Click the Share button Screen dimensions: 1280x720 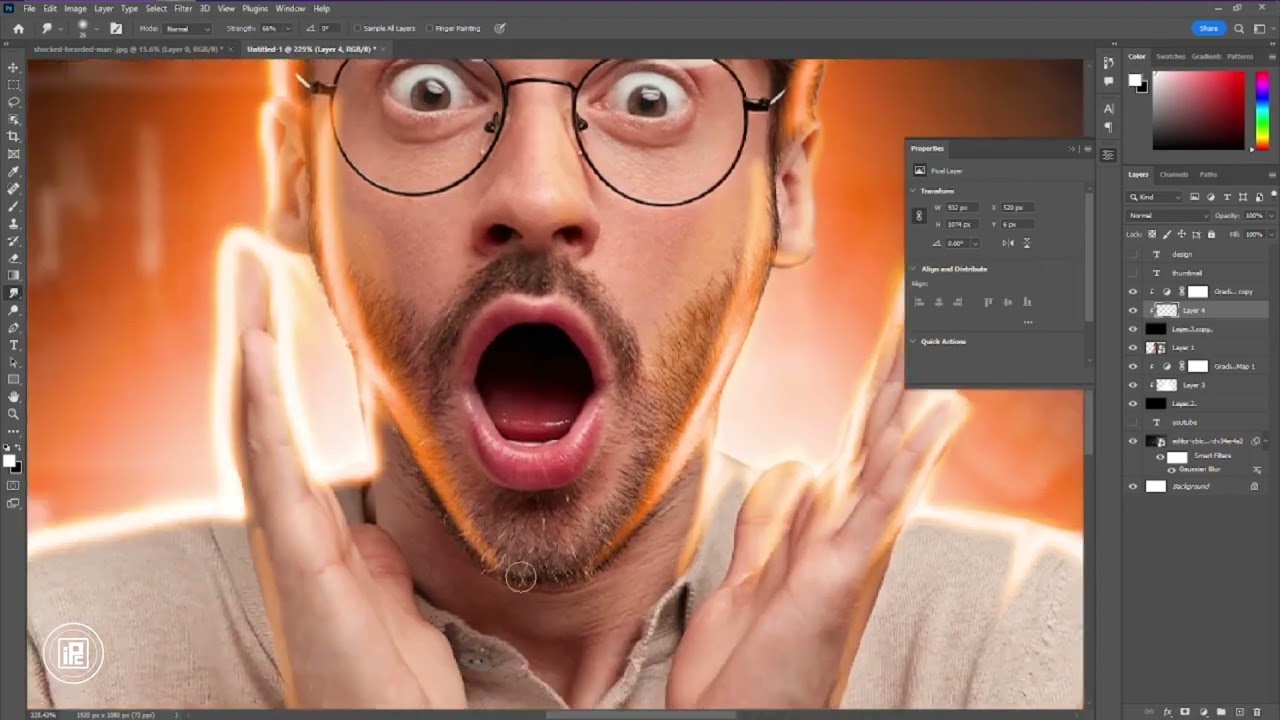point(1209,29)
